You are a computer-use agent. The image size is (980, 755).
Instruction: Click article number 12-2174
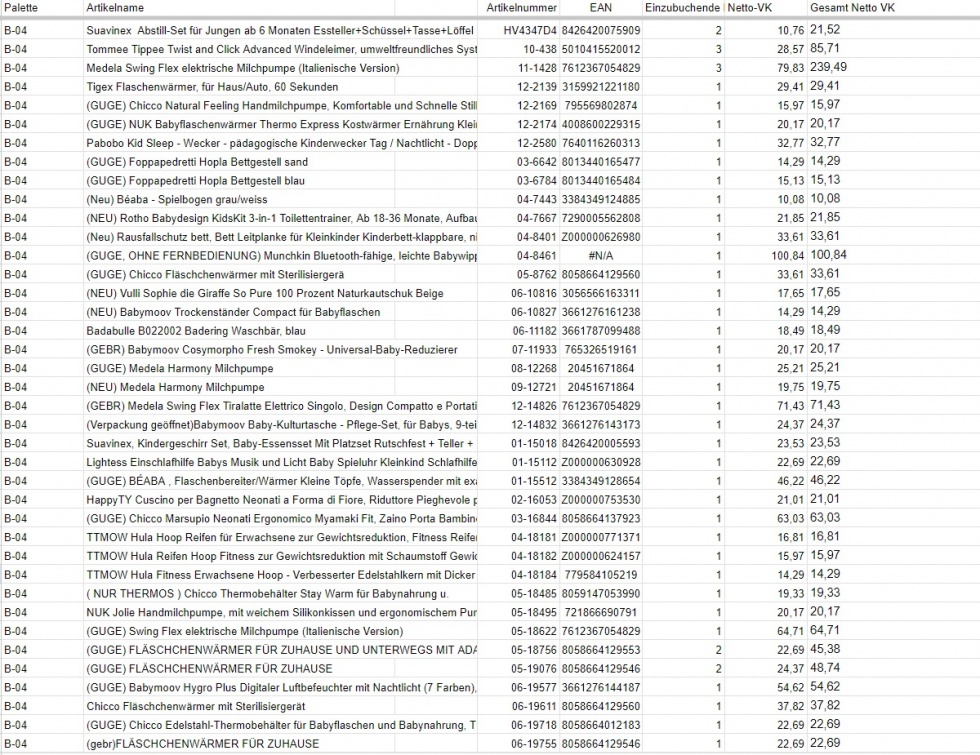(x=537, y=124)
